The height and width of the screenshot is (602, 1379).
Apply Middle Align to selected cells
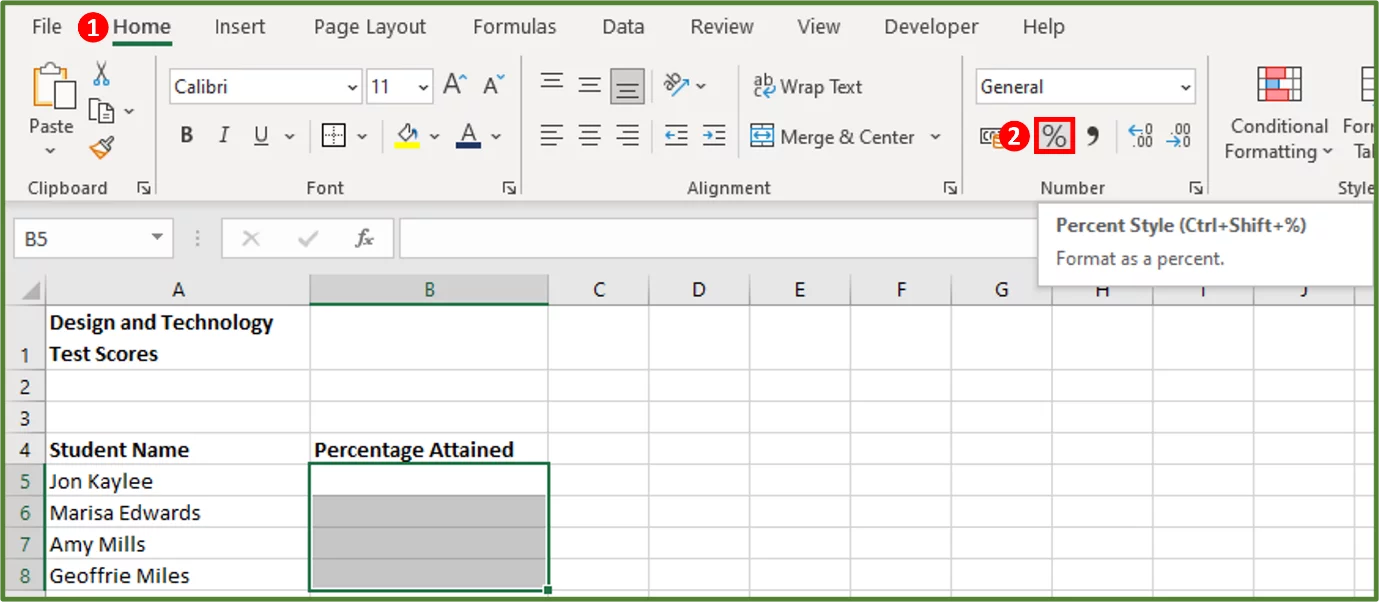pyautogui.click(x=589, y=86)
